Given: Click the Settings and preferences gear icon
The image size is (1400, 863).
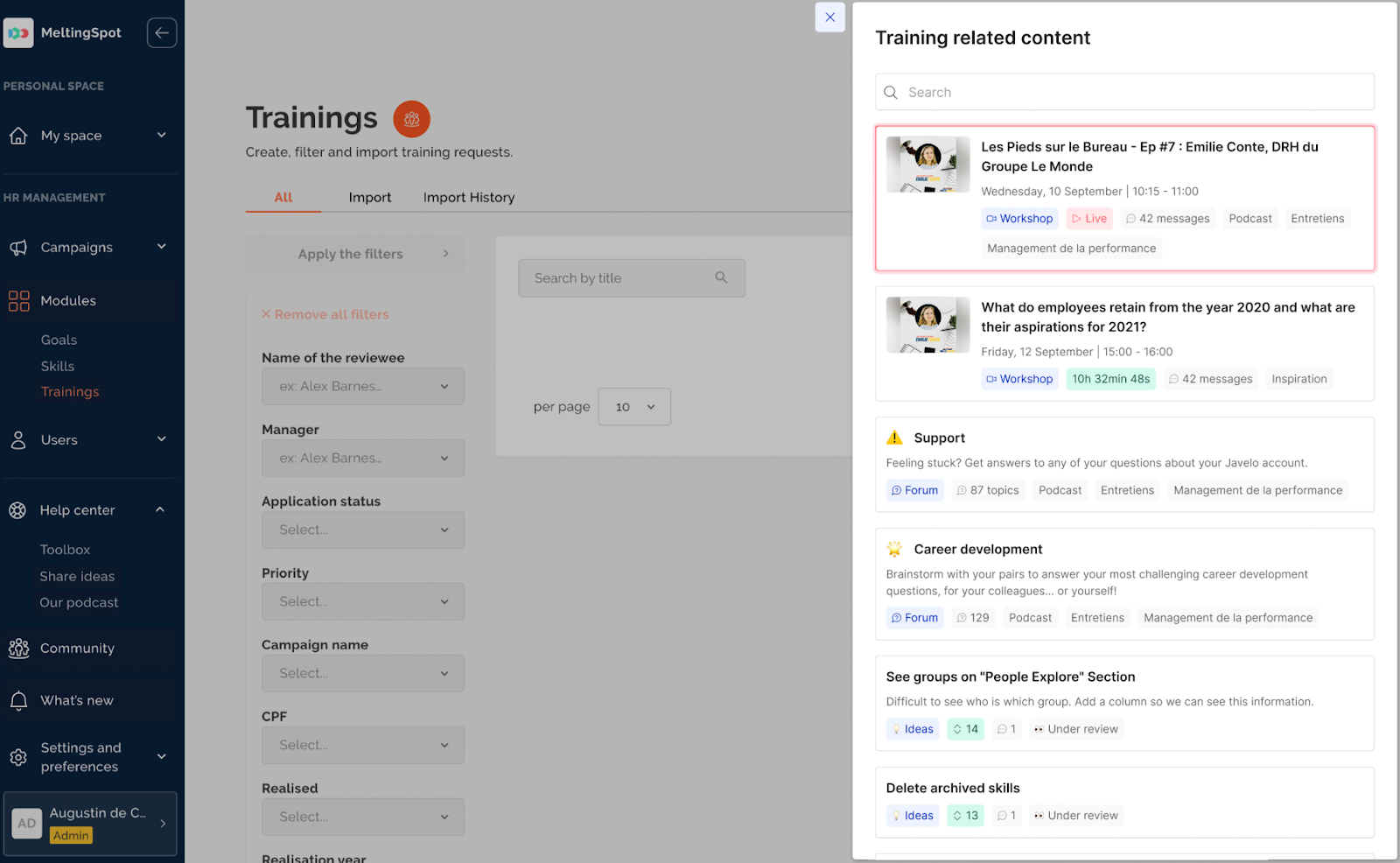Looking at the screenshot, I should 18,757.
